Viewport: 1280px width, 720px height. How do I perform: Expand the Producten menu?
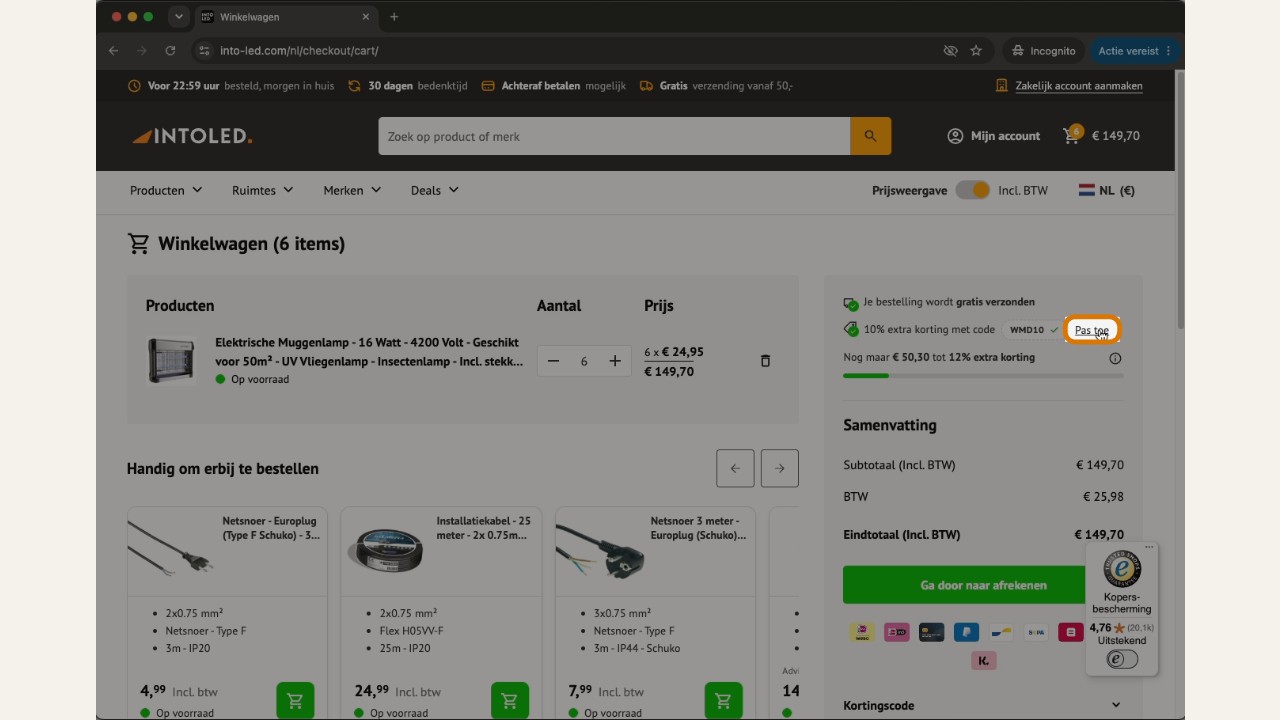point(166,190)
